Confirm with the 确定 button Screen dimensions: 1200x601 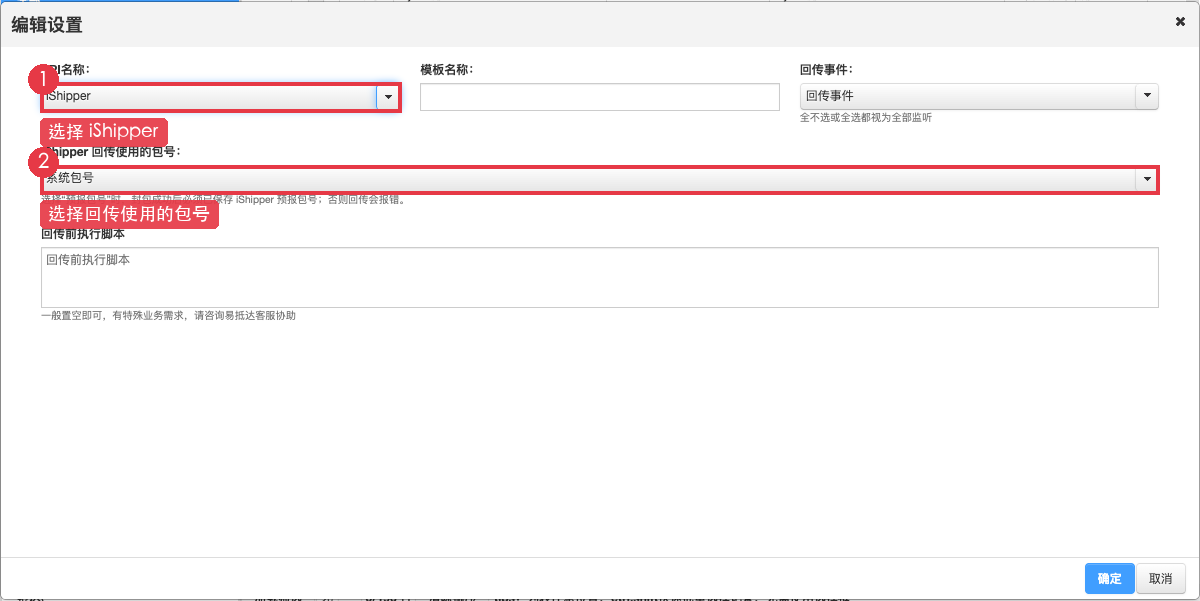tap(1109, 579)
